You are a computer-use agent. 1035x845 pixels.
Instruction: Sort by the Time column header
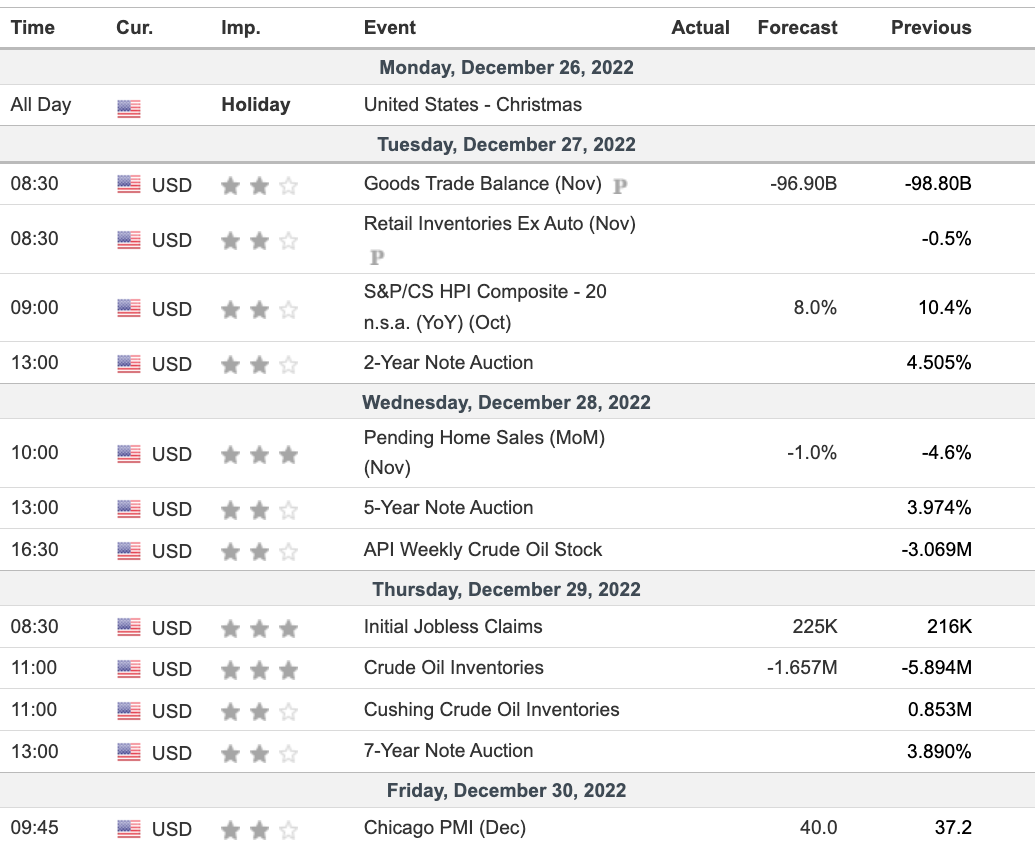(x=32, y=28)
